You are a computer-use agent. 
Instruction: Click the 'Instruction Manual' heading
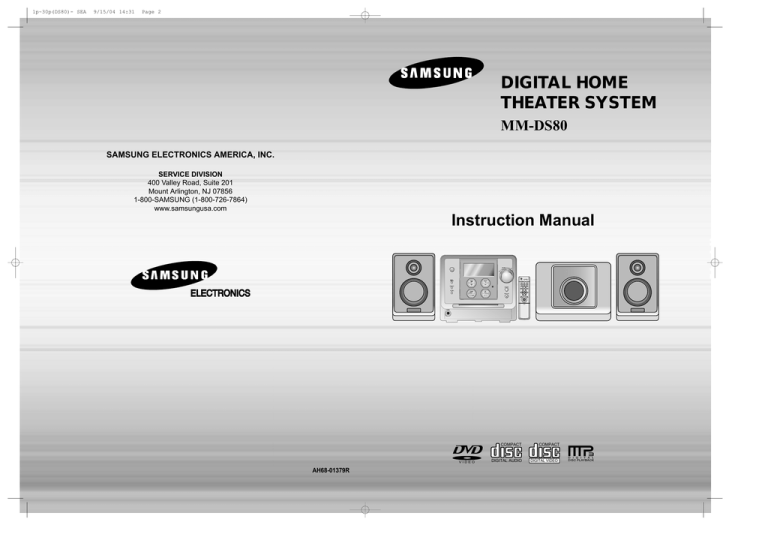(523, 220)
